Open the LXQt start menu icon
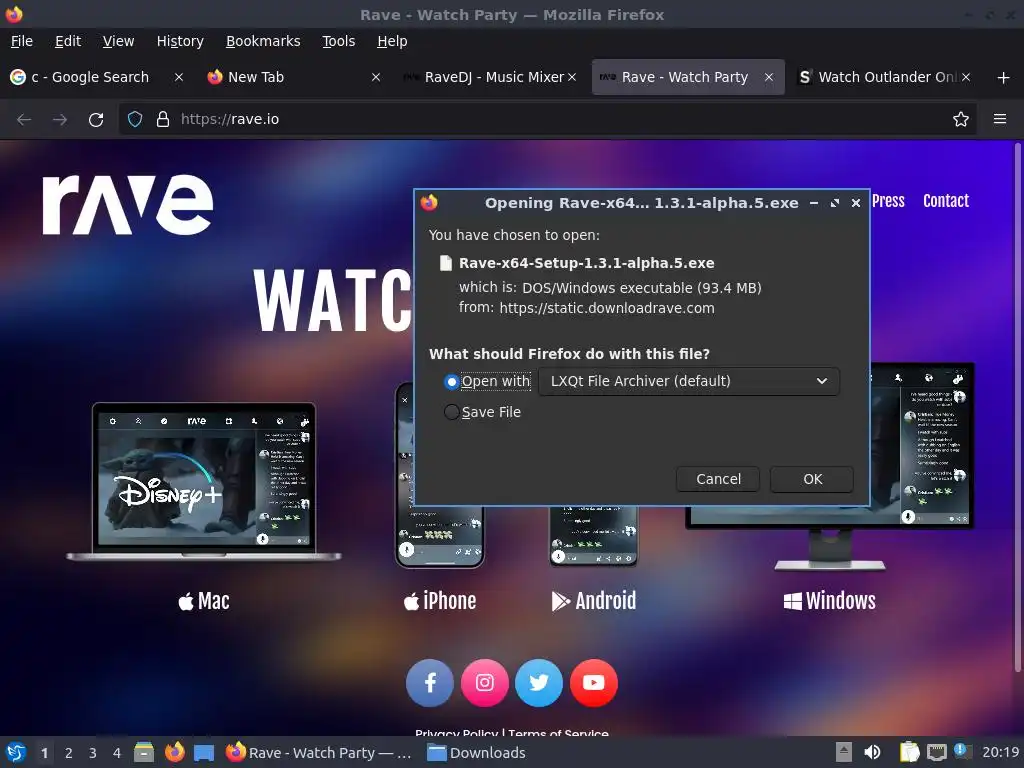The height and width of the screenshot is (768, 1024). (16, 753)
